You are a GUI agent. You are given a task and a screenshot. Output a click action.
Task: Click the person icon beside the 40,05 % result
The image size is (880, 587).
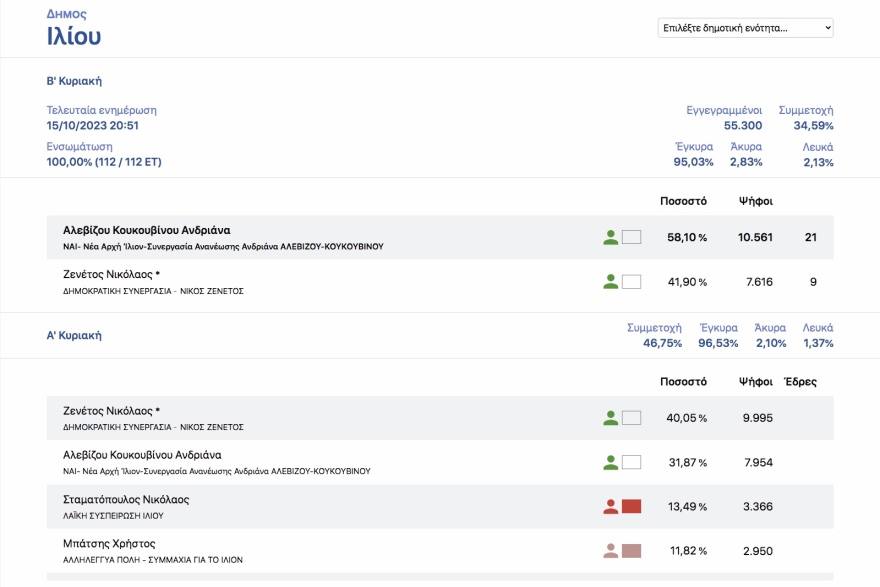(611, 418)
